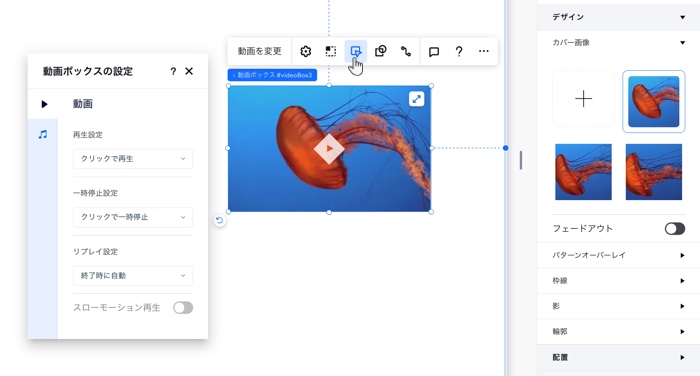Select the video play tab icon
This screenshot has height=376, width=700.
[x=44, y=104]
